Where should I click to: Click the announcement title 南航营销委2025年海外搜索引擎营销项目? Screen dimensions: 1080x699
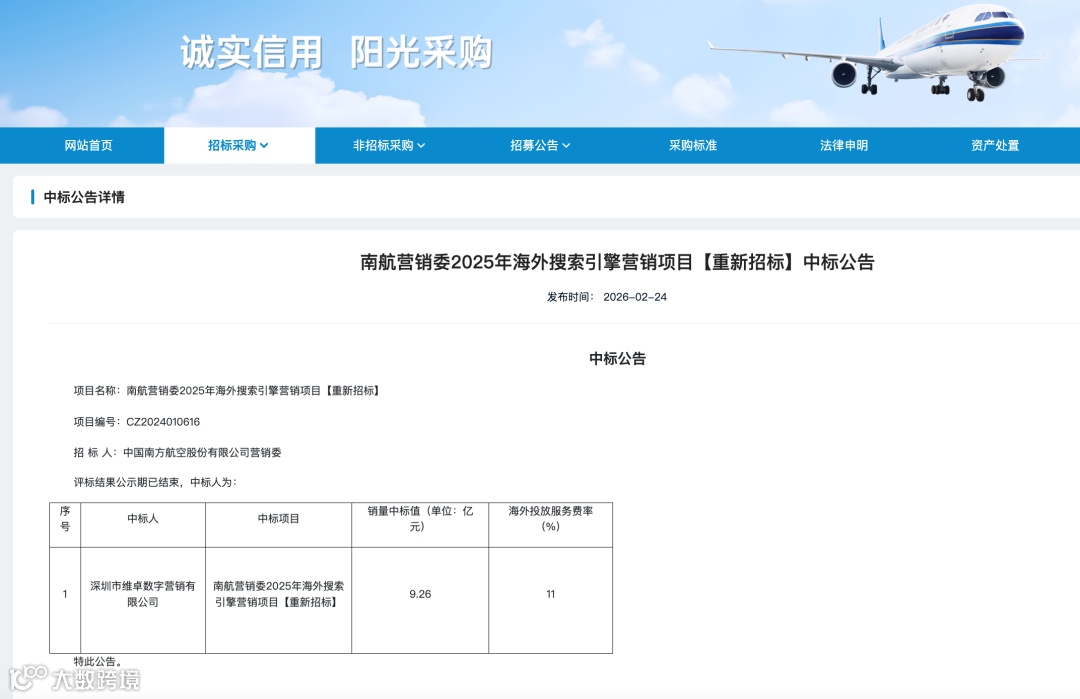[617, 262]
